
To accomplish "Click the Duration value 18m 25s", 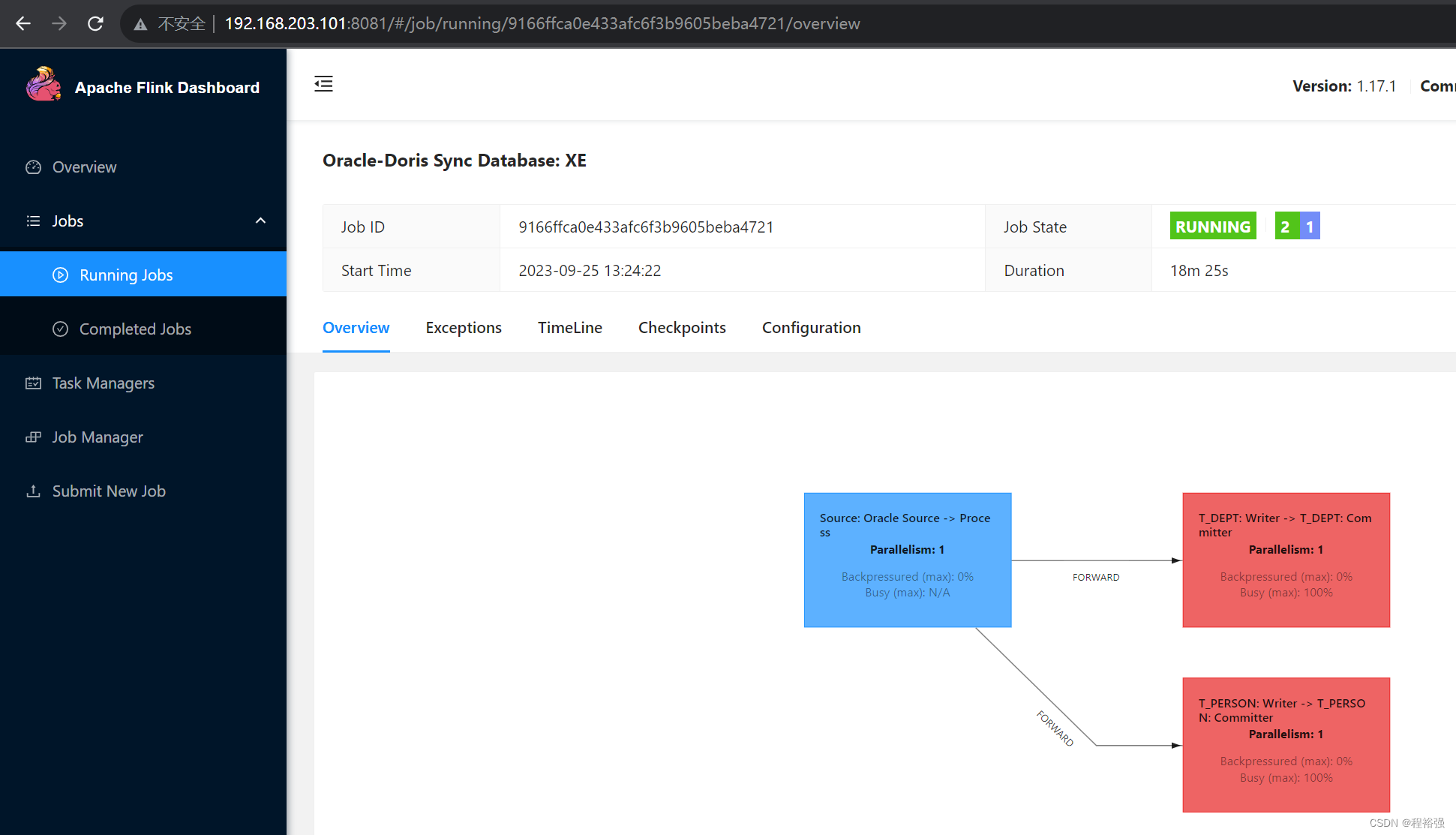I will tap(1199, 271).
